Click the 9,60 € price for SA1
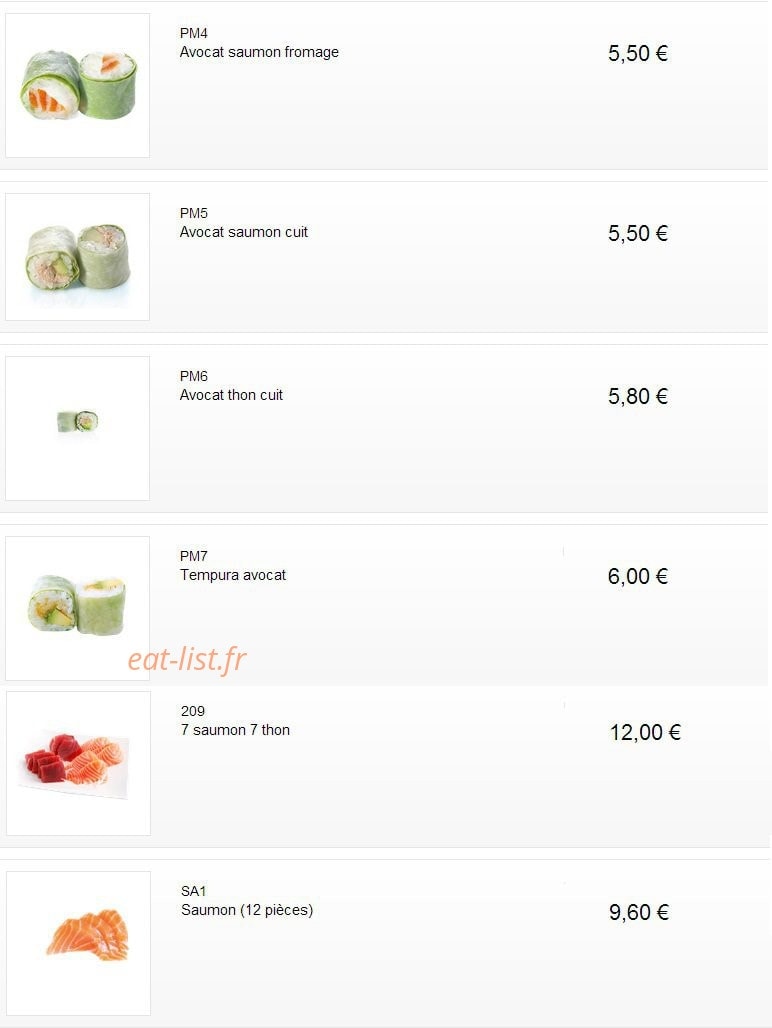The image size is (772, 1028). pos(639,912)
